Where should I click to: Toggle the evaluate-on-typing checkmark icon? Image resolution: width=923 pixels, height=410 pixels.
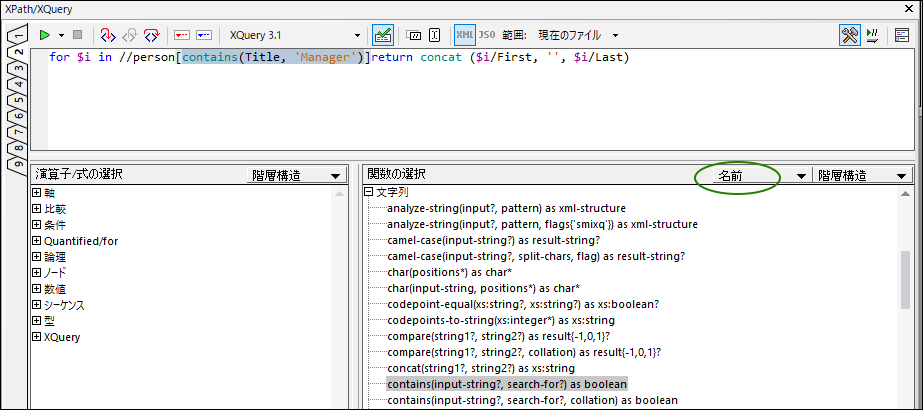coord(384,35)
